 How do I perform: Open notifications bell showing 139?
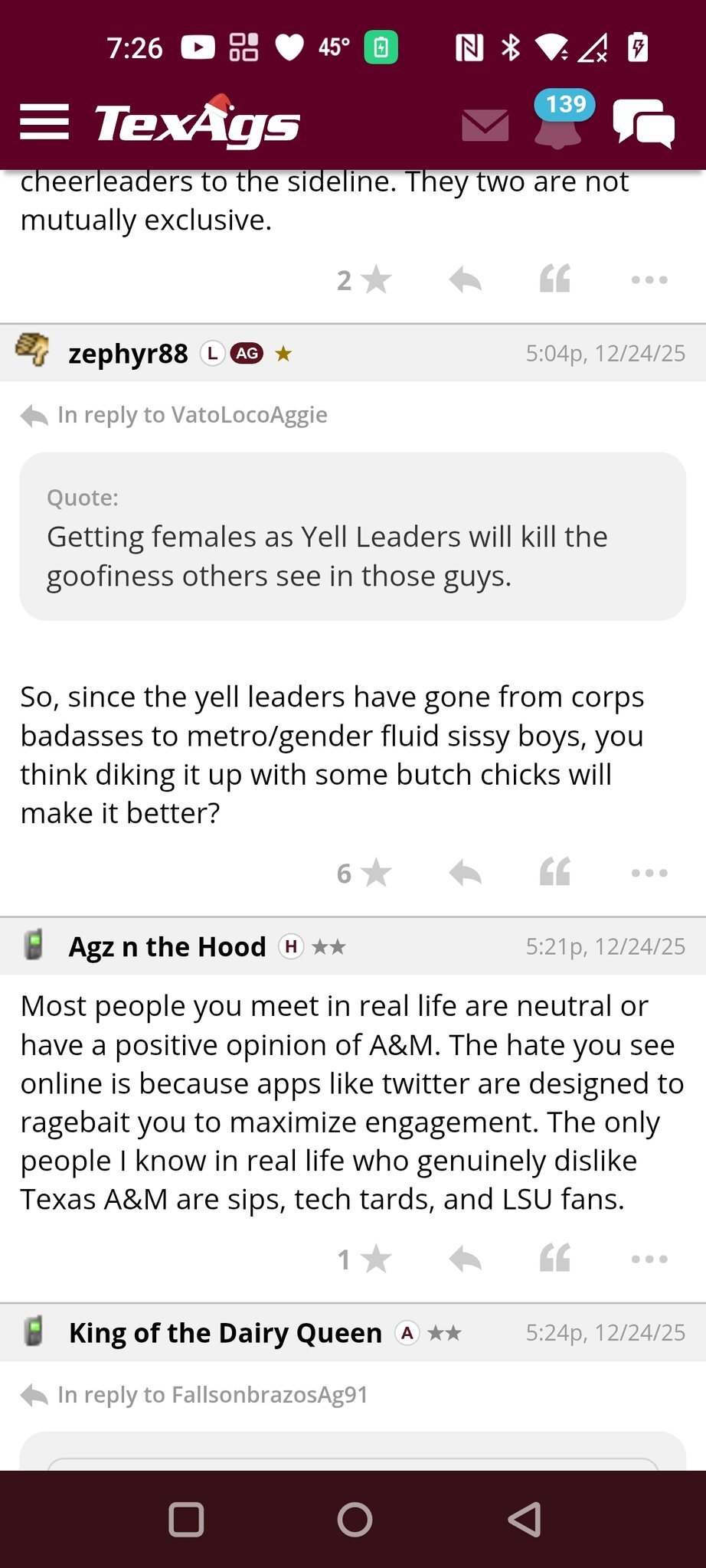[x=559, y=121]
